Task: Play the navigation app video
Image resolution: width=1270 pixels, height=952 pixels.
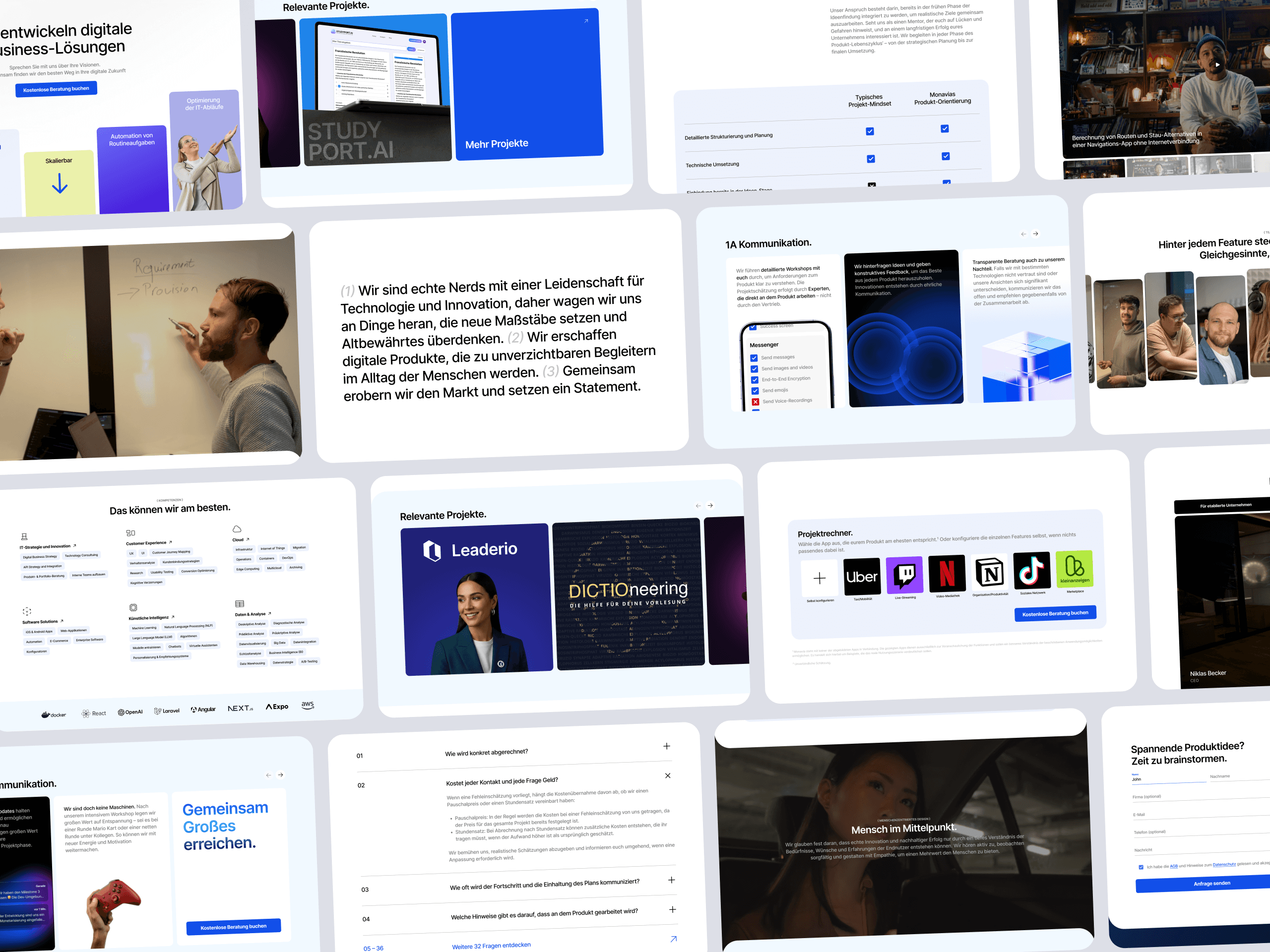Action: 1217,65
